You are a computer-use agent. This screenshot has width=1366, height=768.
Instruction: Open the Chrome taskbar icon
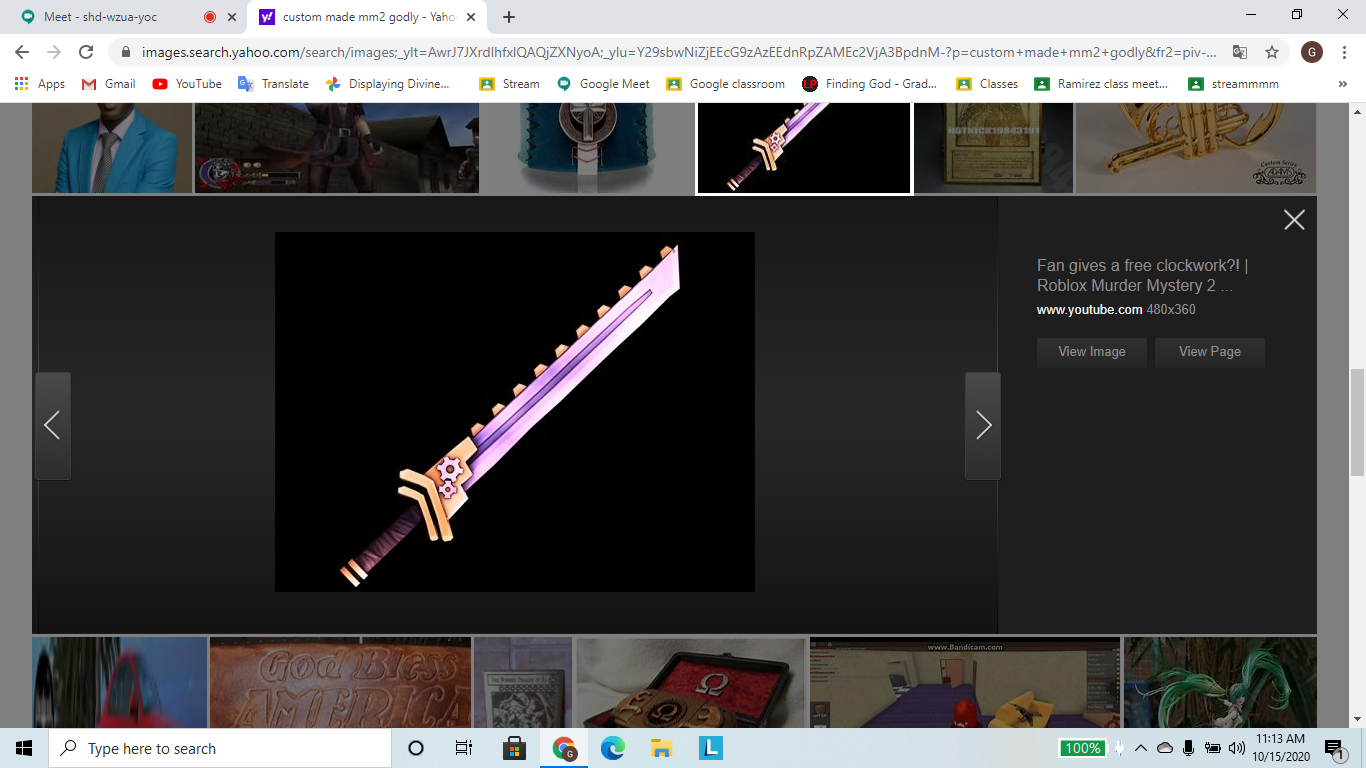point(564,748)
